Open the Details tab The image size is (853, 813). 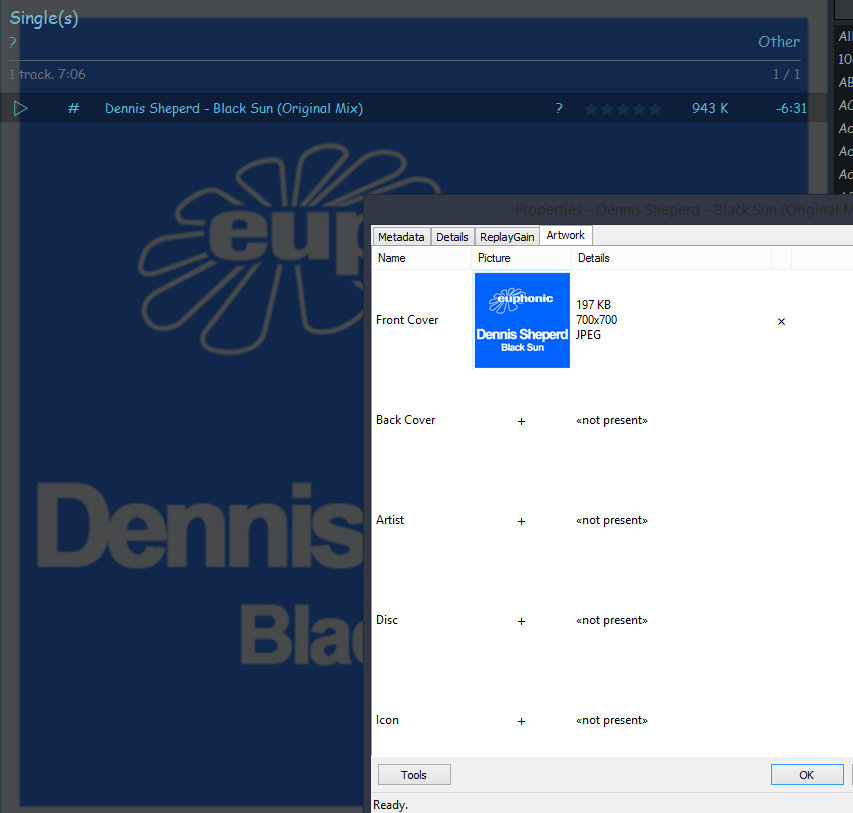coord(452,237)
